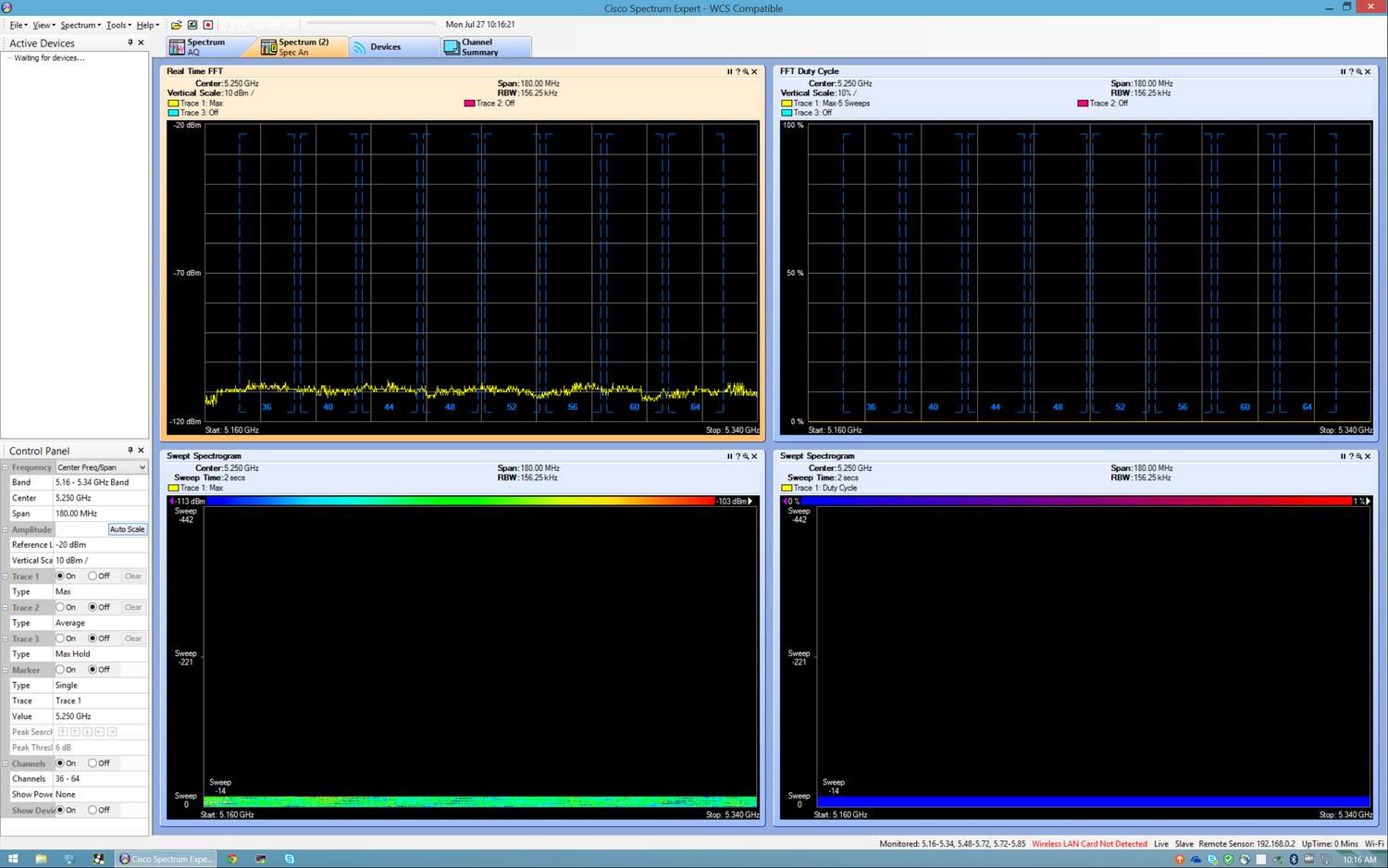Turn Show Devices Off
Image resolution: width=1388 pixels, height=868 pixels.
pyautogui.click(x=93, y=810)
